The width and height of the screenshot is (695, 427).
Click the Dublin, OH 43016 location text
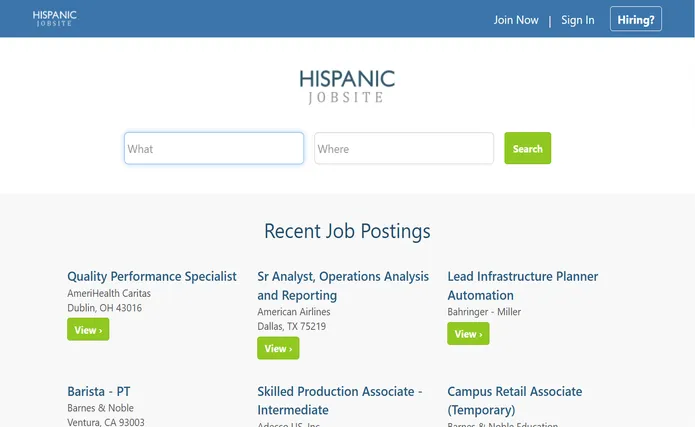point(105,308)
